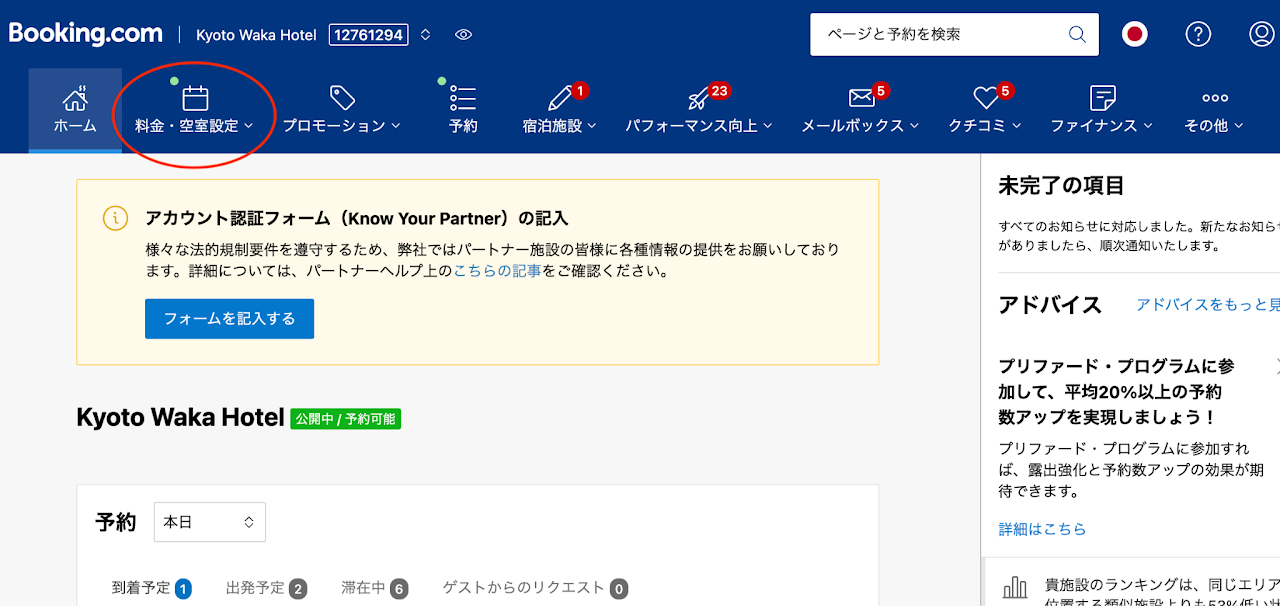Click the eye preview icon
The height and width of the screenshot is (606, 1280).
click(463, 35)
